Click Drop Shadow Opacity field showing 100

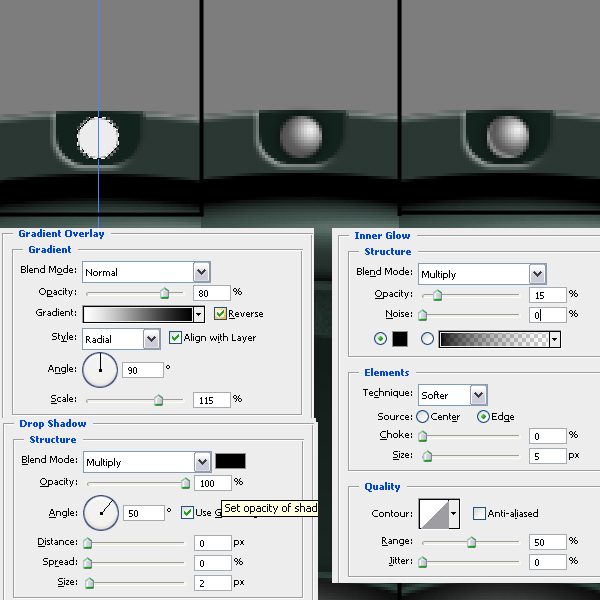(x=213, y=483)
